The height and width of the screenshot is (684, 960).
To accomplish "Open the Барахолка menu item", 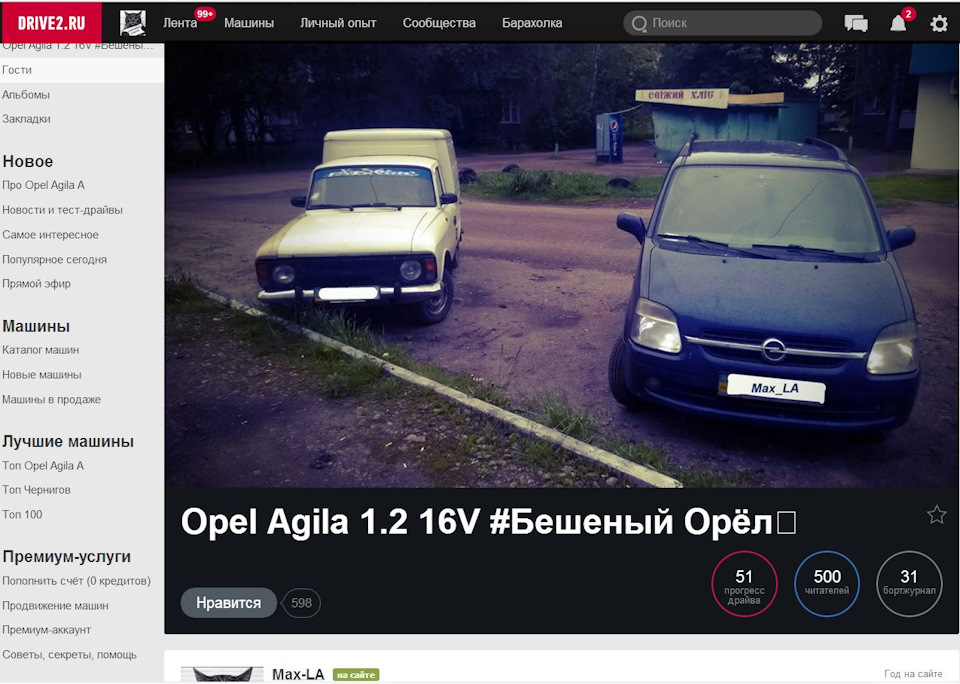I will point(532,23).
